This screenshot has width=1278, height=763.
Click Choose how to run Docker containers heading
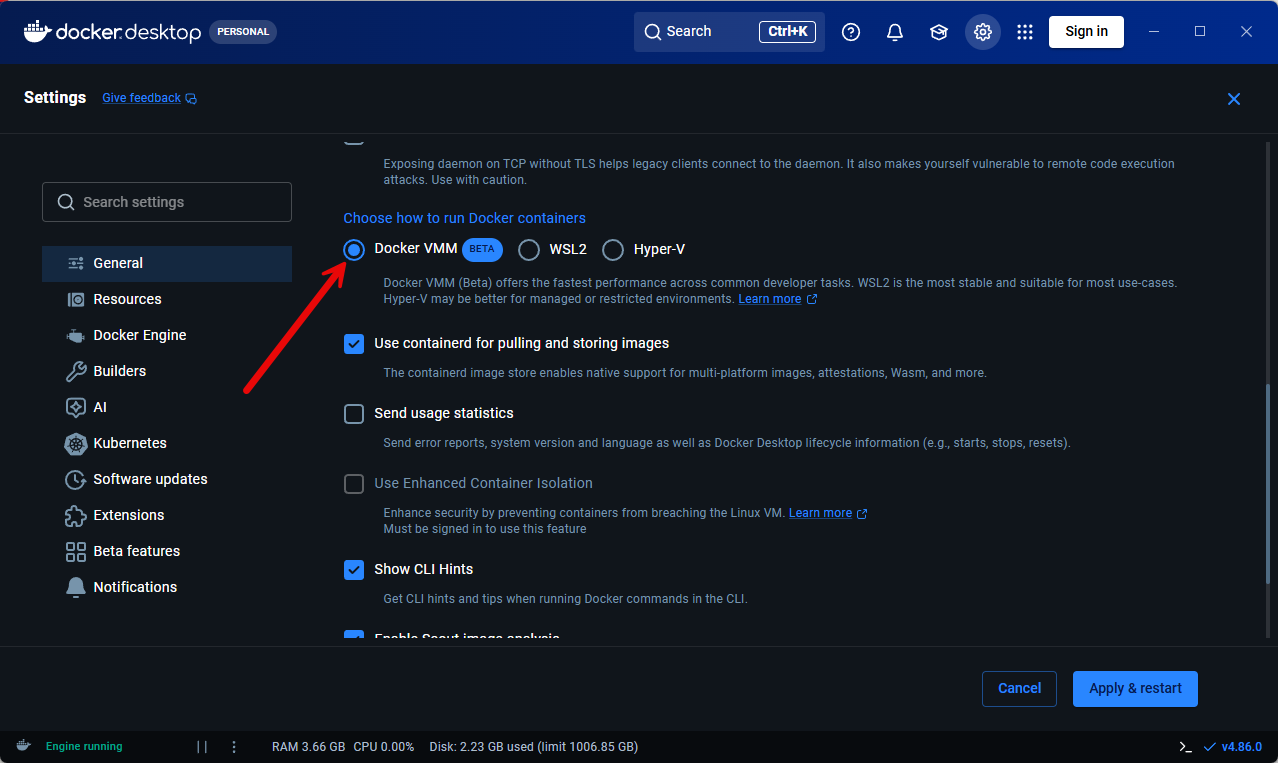tap(464, 218)
